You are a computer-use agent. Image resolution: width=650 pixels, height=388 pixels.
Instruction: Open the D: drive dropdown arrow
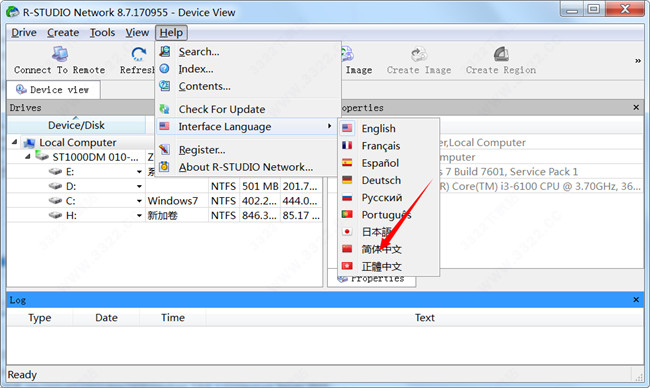click(x=140, y=187)
